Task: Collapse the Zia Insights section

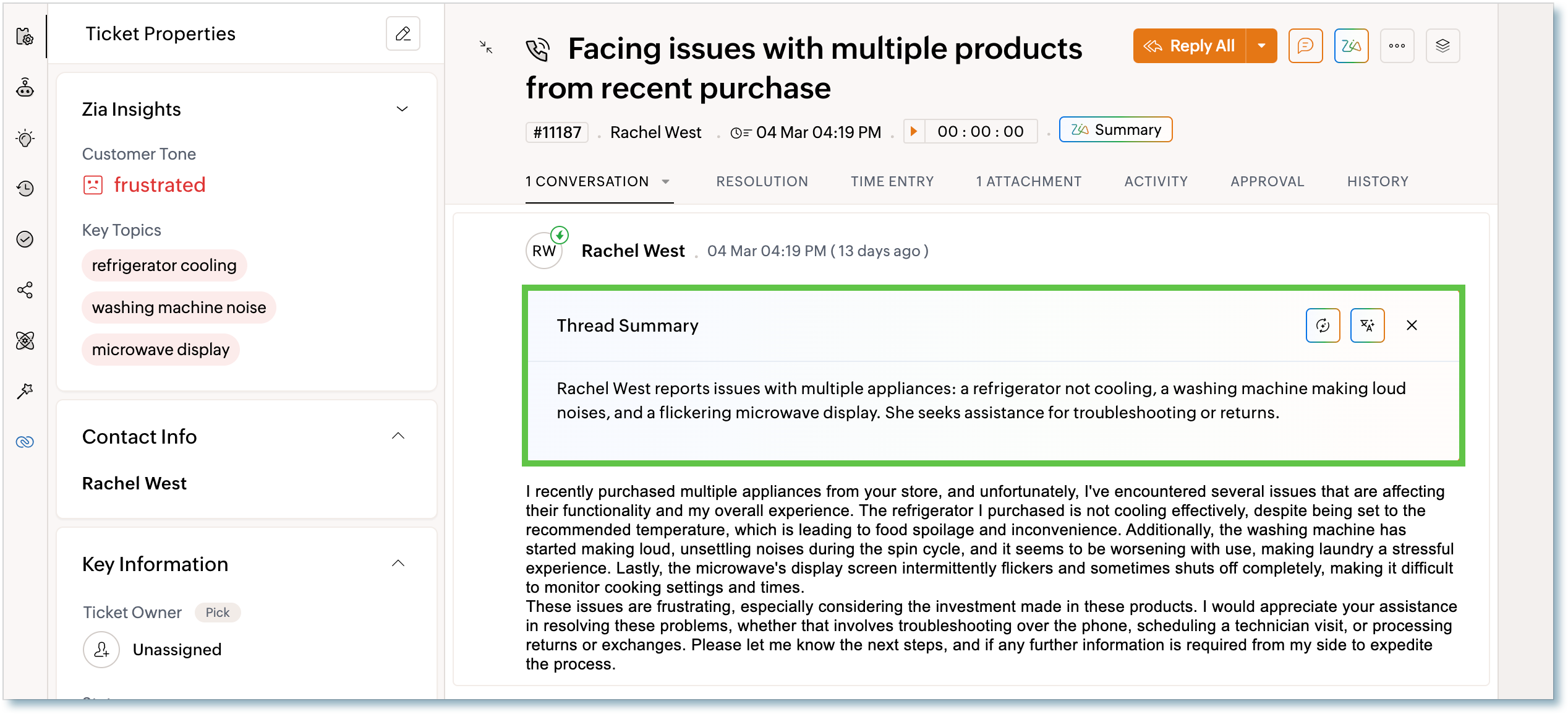Action: point(402,109)
